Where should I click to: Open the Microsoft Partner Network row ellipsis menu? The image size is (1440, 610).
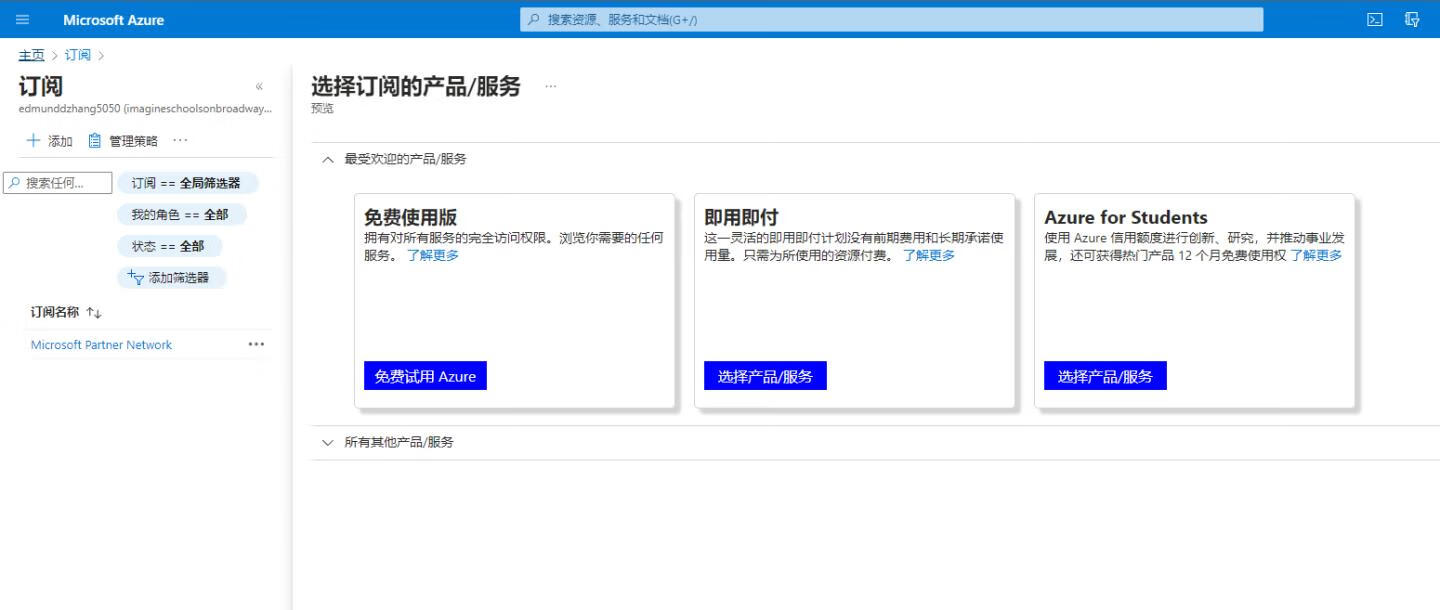pyautogui.click(x=257, y=344)
